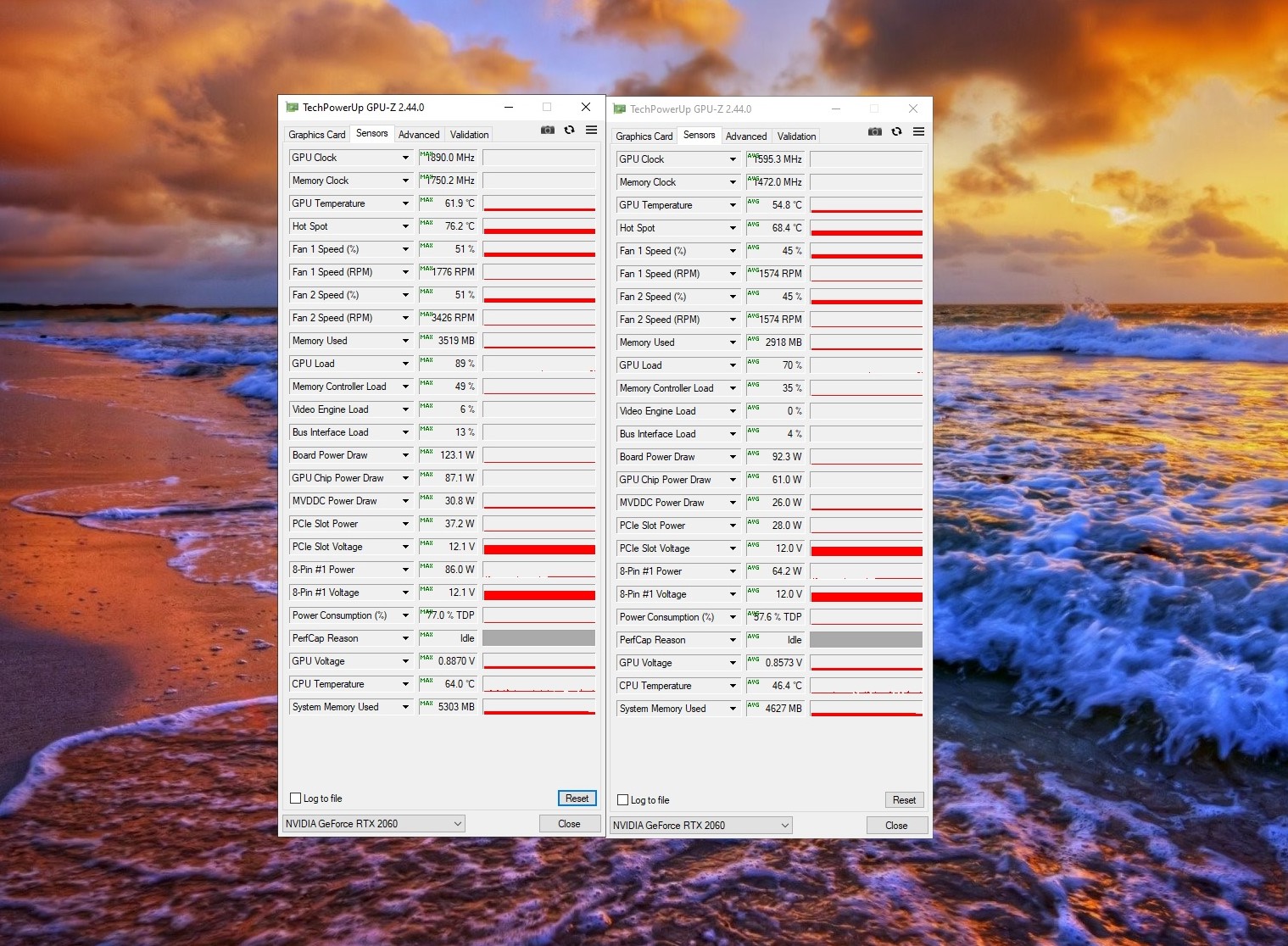Expand PCIe Slot Voltage dropdown in left window

coord(405,547)
